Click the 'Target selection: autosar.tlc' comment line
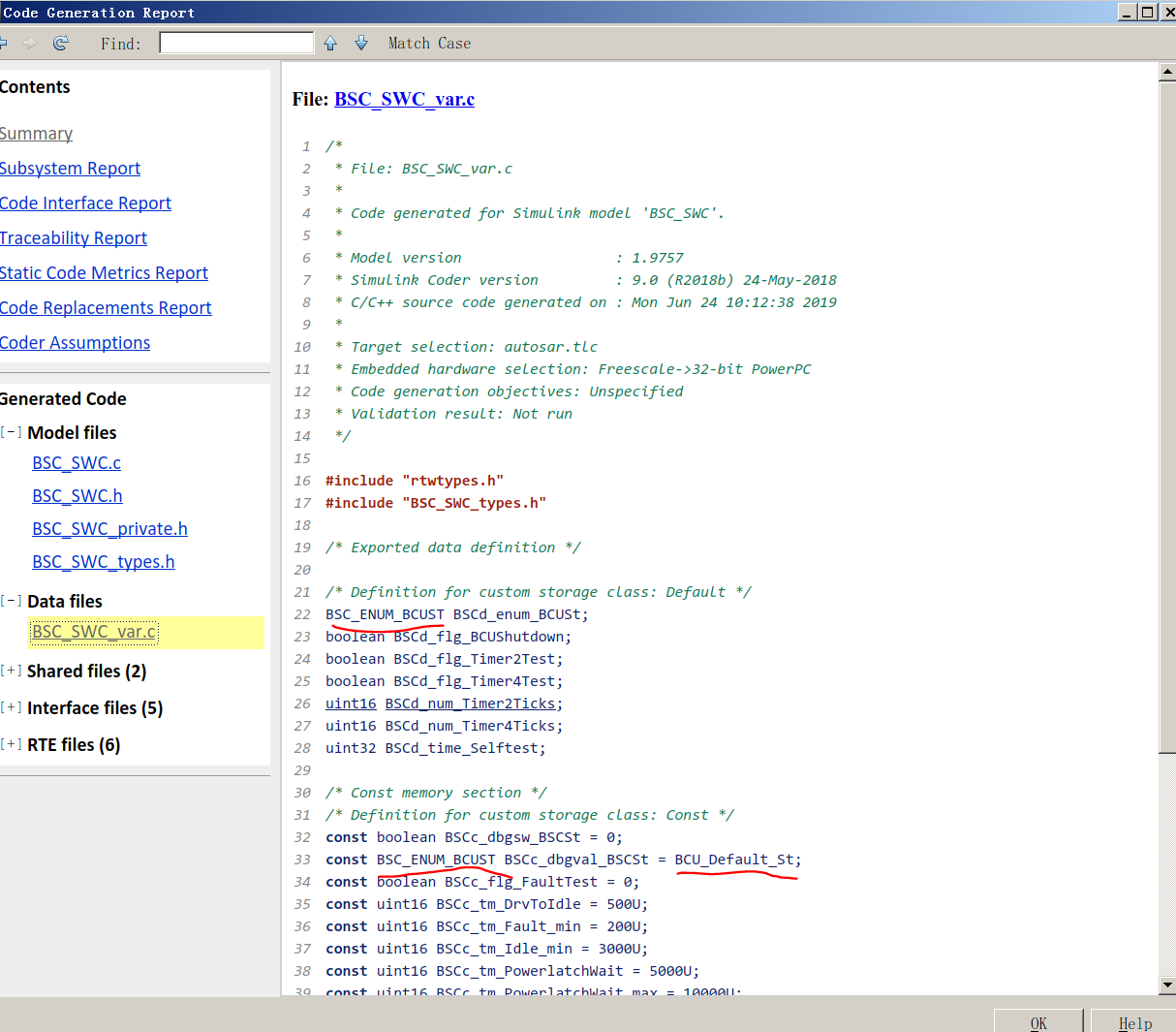Screen dimensions: 1176x1032 [474, 347]
